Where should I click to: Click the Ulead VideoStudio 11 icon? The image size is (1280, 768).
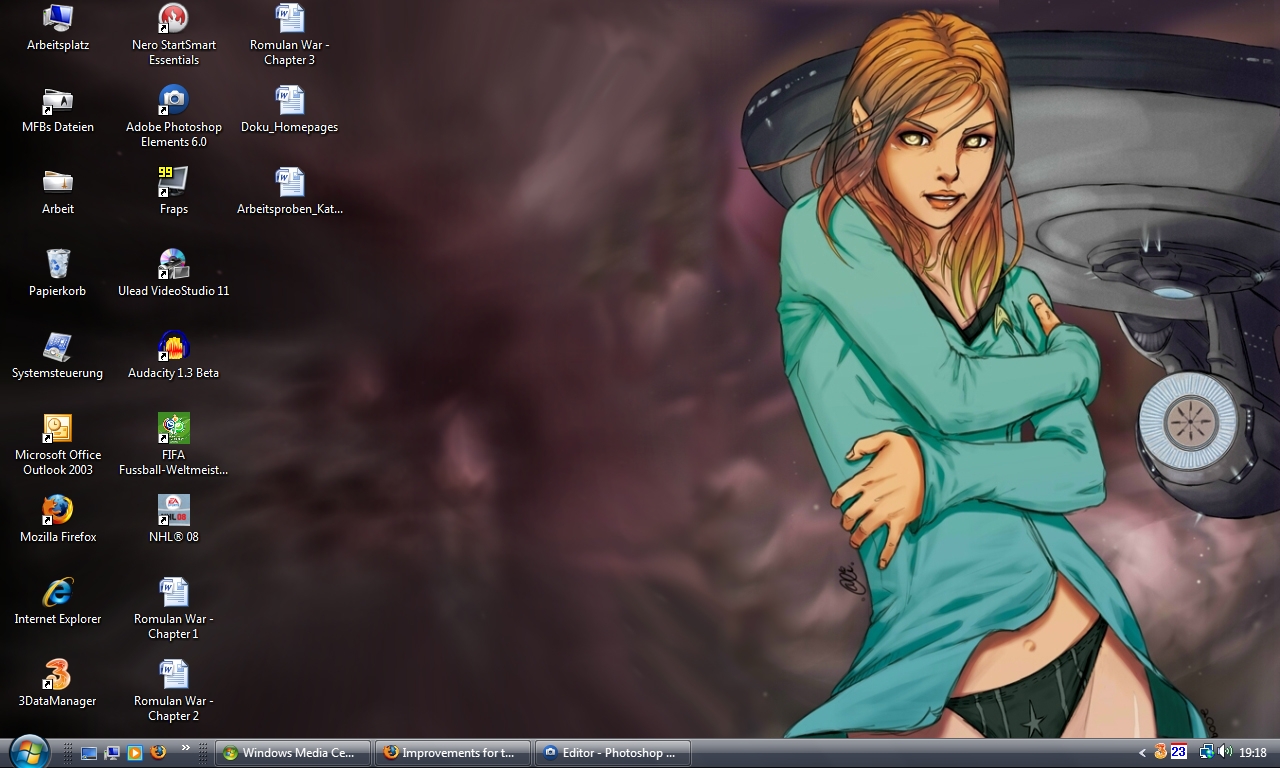point(174,265)
